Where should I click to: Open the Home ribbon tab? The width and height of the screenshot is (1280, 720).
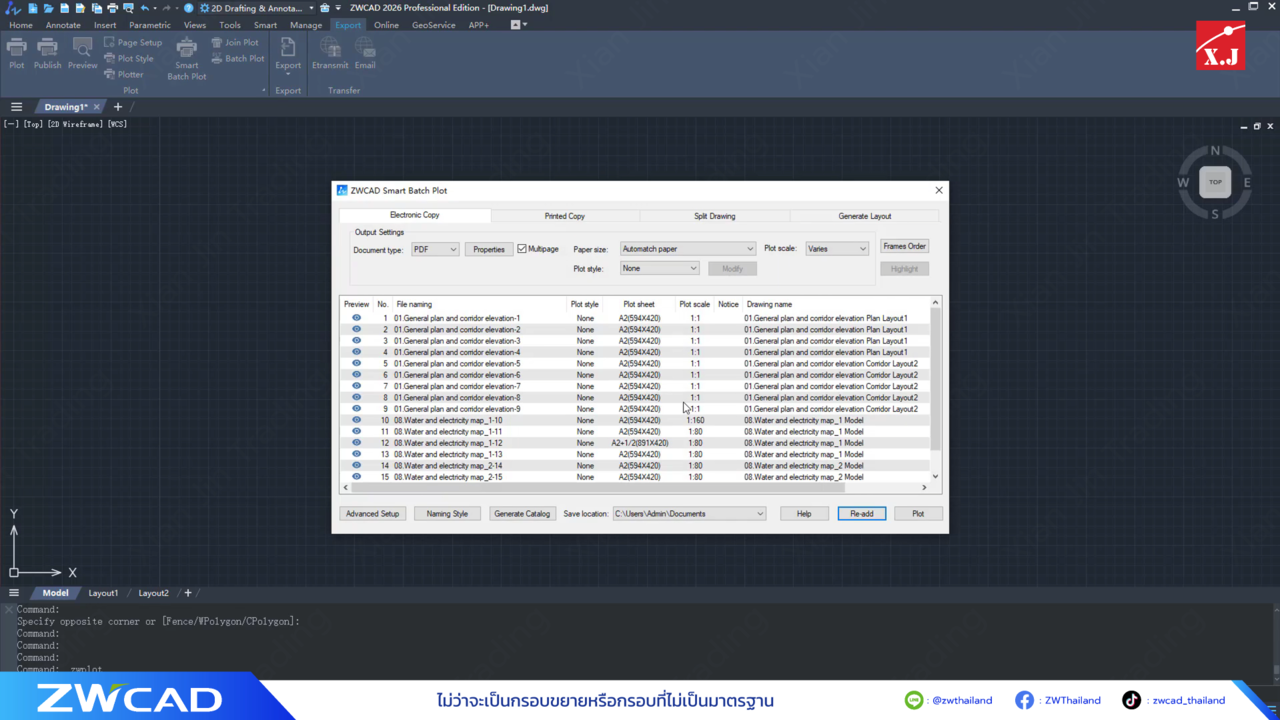21,25
